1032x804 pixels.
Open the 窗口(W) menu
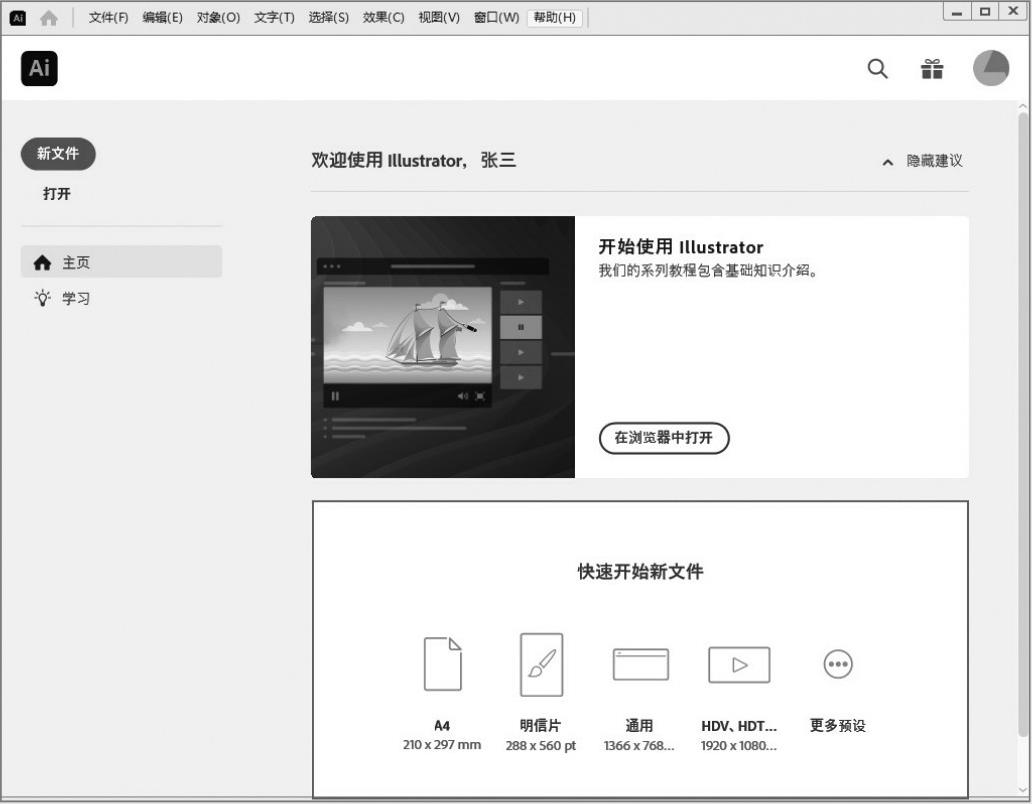(497, 18)
